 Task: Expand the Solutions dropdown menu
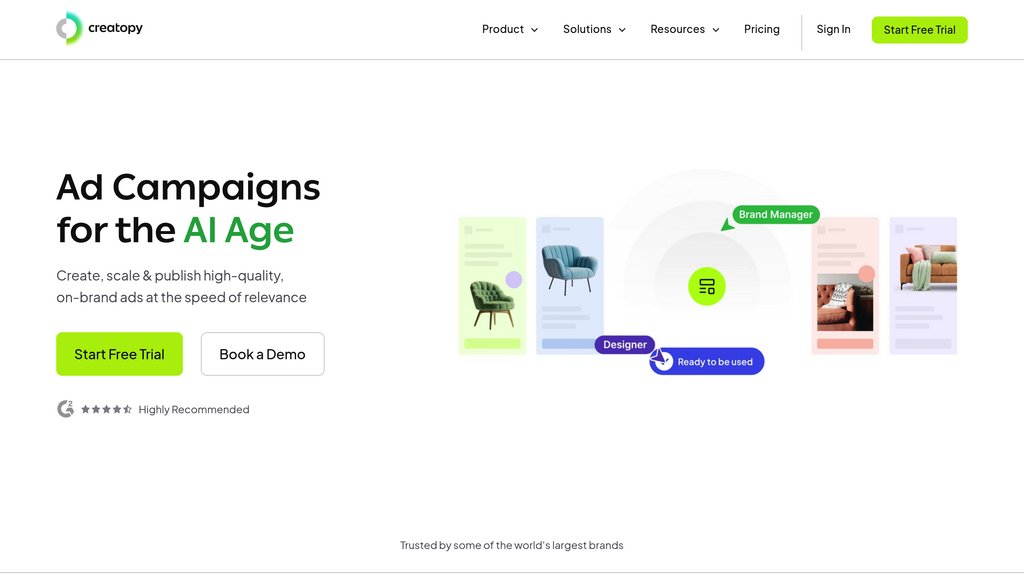[x=594, y=30]
